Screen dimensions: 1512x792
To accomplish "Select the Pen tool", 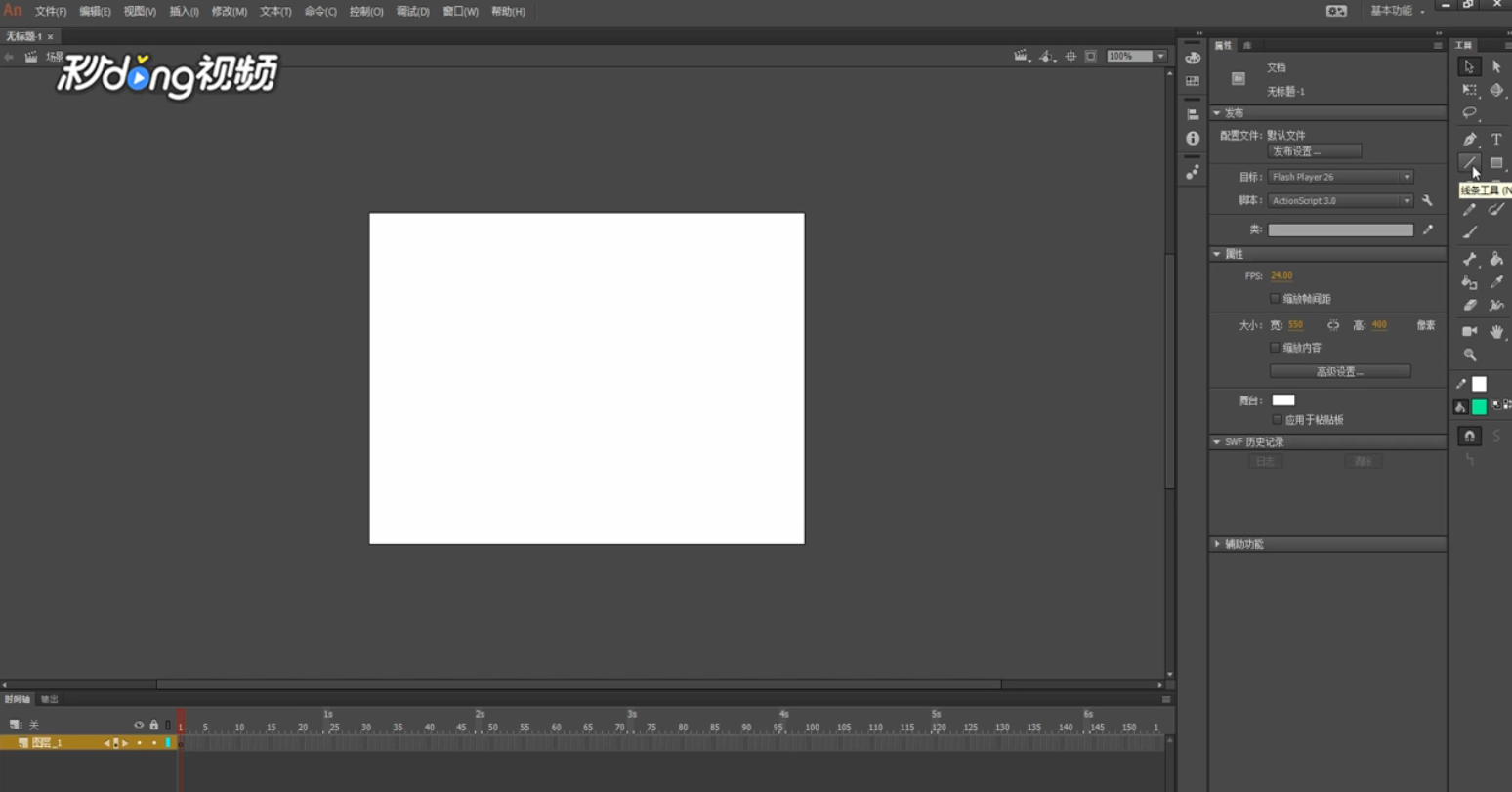I will (x=1469, y=140).
